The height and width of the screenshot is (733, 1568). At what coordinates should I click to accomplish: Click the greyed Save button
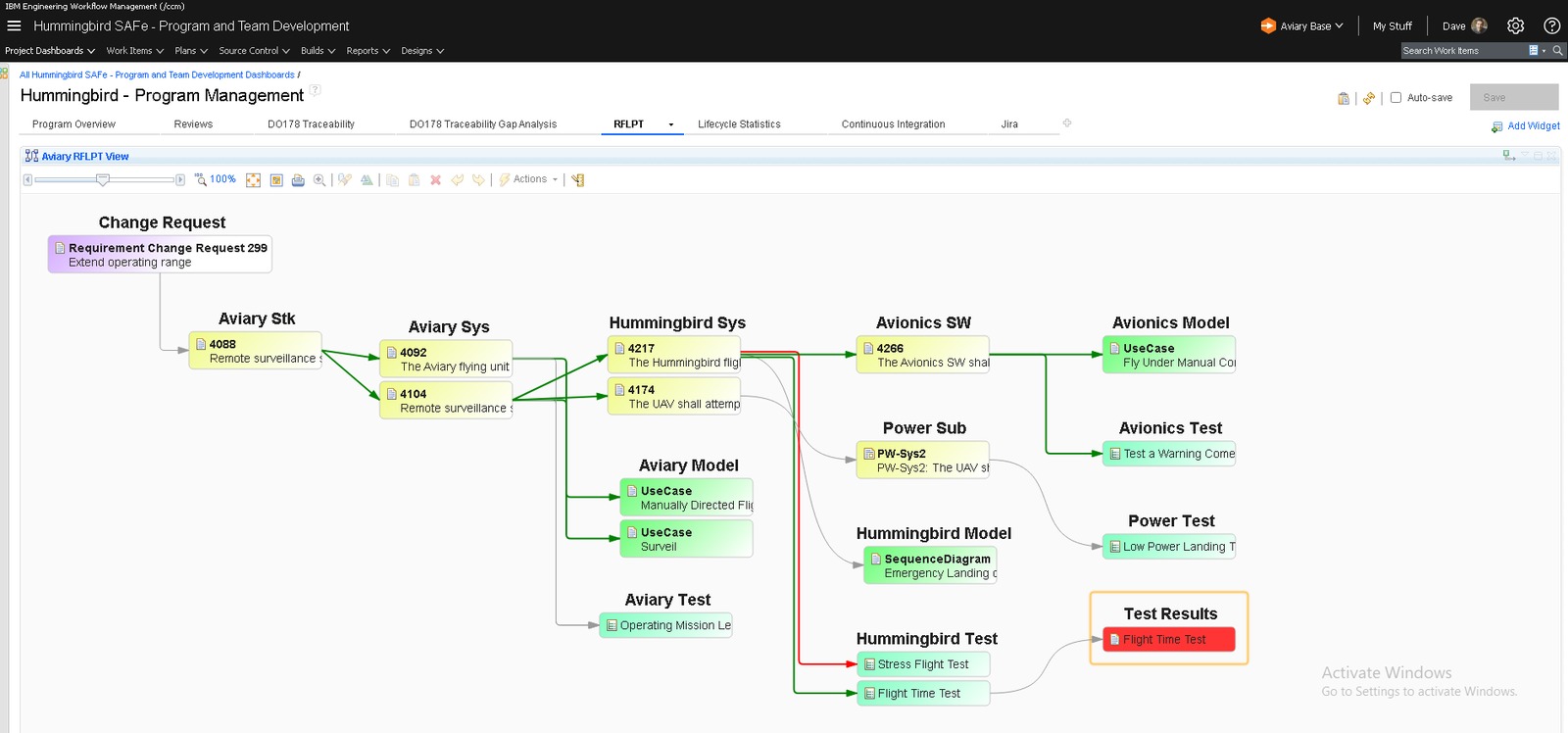point(1514,97)
